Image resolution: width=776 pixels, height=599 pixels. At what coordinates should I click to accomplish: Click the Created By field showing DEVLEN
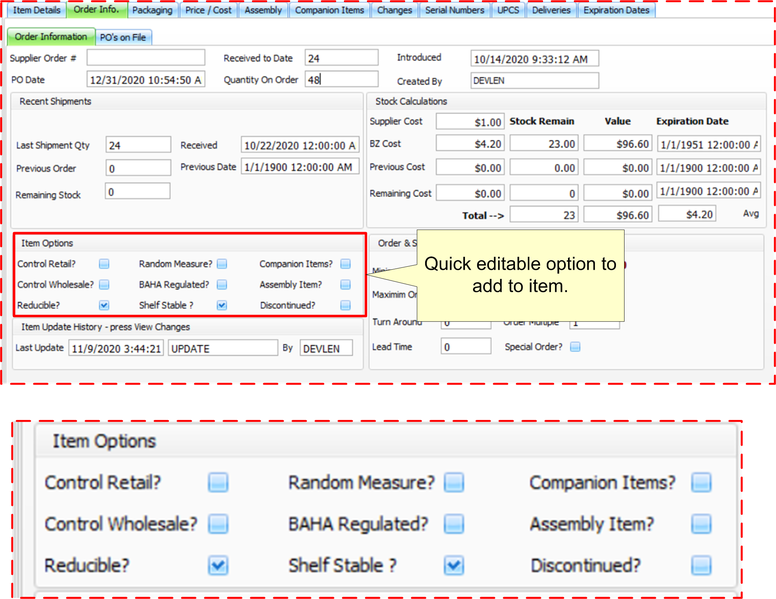534,81
